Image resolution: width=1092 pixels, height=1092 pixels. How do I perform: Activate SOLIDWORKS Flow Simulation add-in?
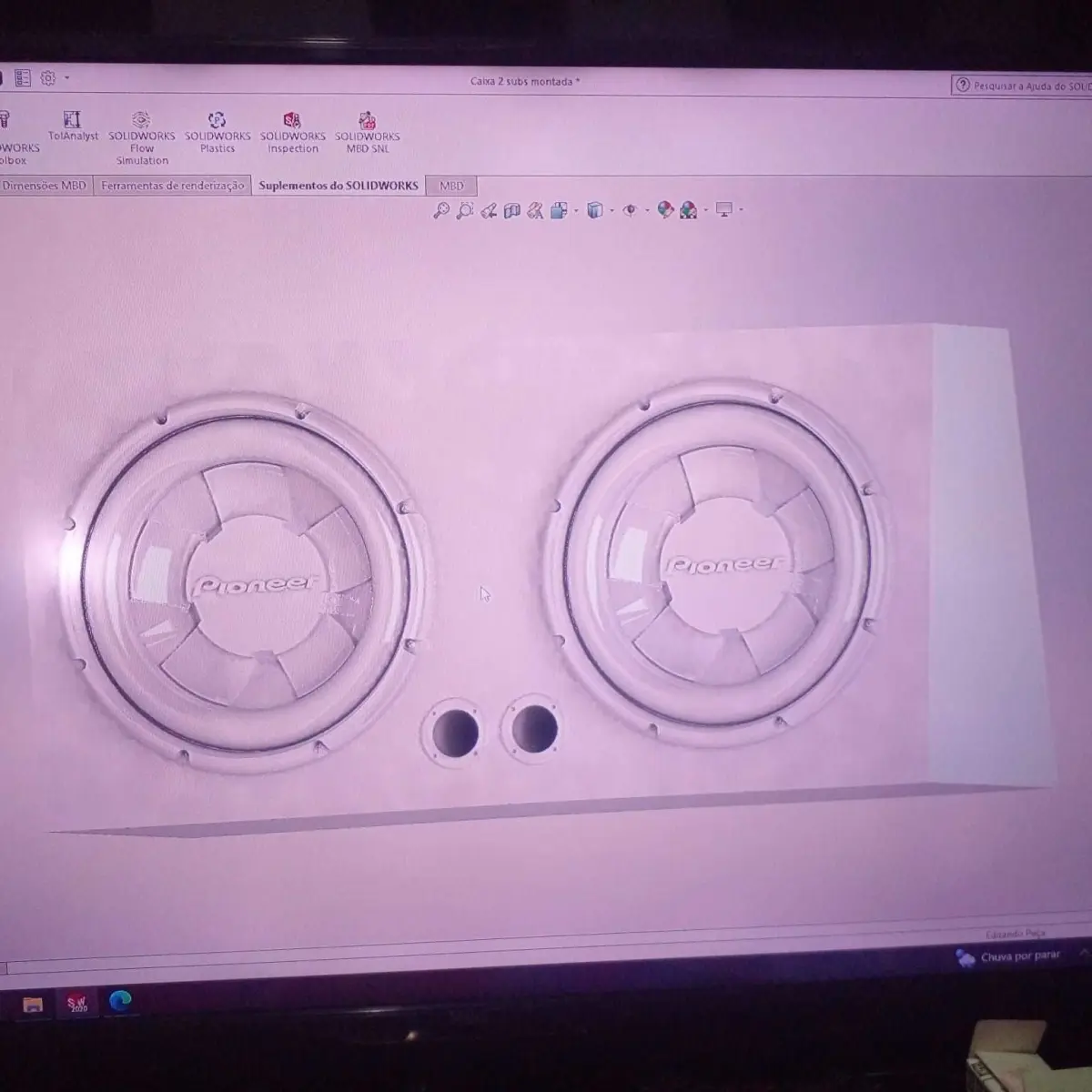142,137
